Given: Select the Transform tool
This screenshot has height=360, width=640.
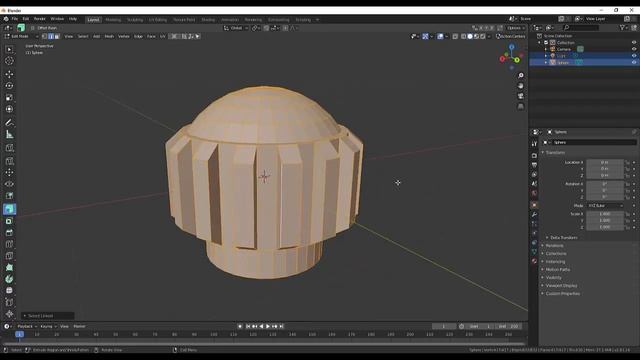Looking at the screenshot, I should pos(9,109).
